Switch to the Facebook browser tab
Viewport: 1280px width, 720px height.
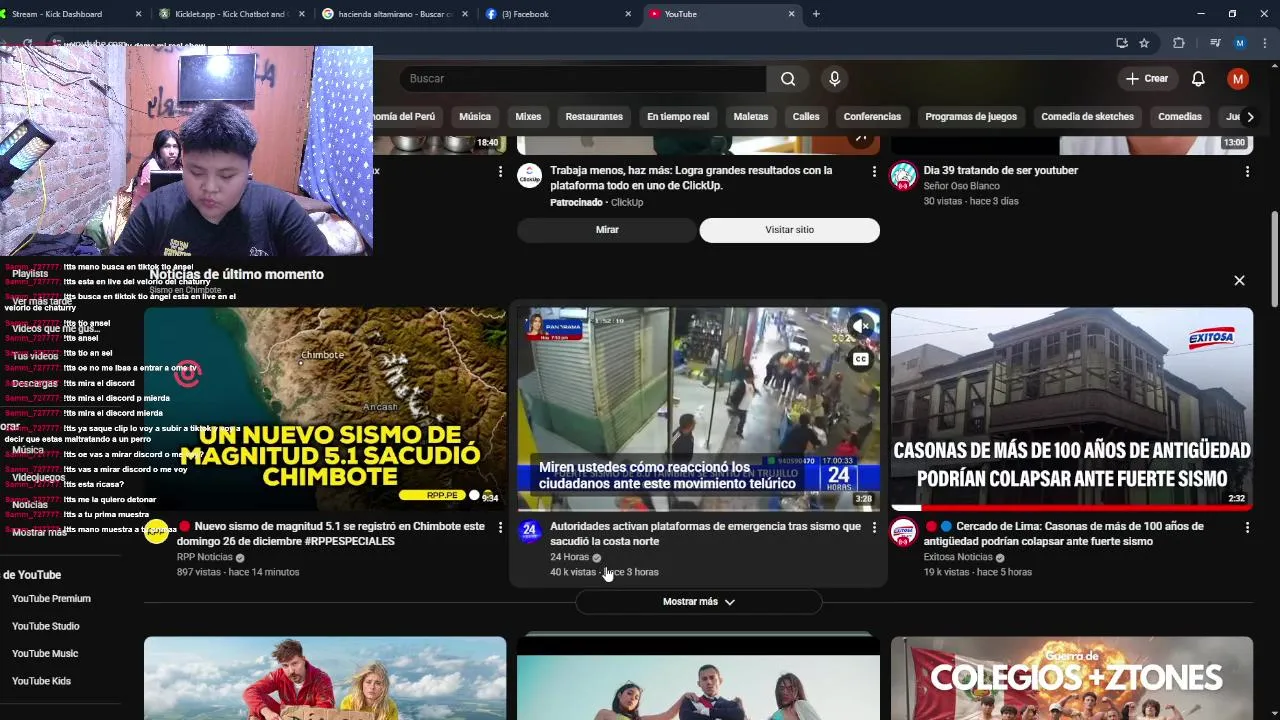coord(557,14)
